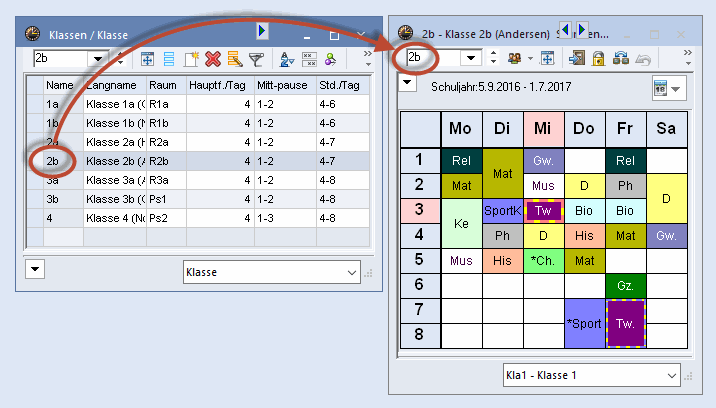Select the Sa day header
Viewport: 716px width, 408px height.
click(x=667, y=129)
